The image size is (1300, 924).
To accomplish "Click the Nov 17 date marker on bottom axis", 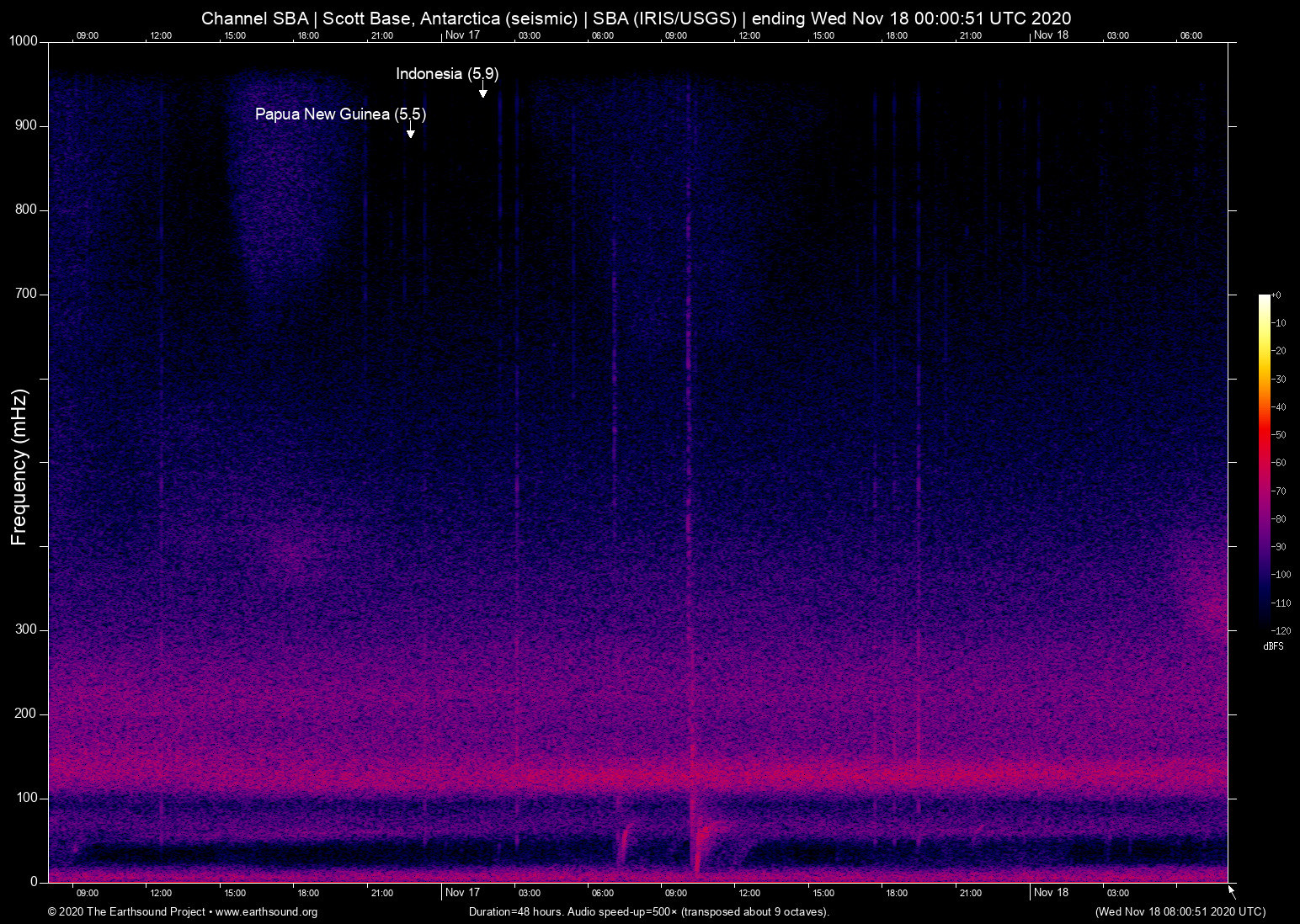I will 462,893.
